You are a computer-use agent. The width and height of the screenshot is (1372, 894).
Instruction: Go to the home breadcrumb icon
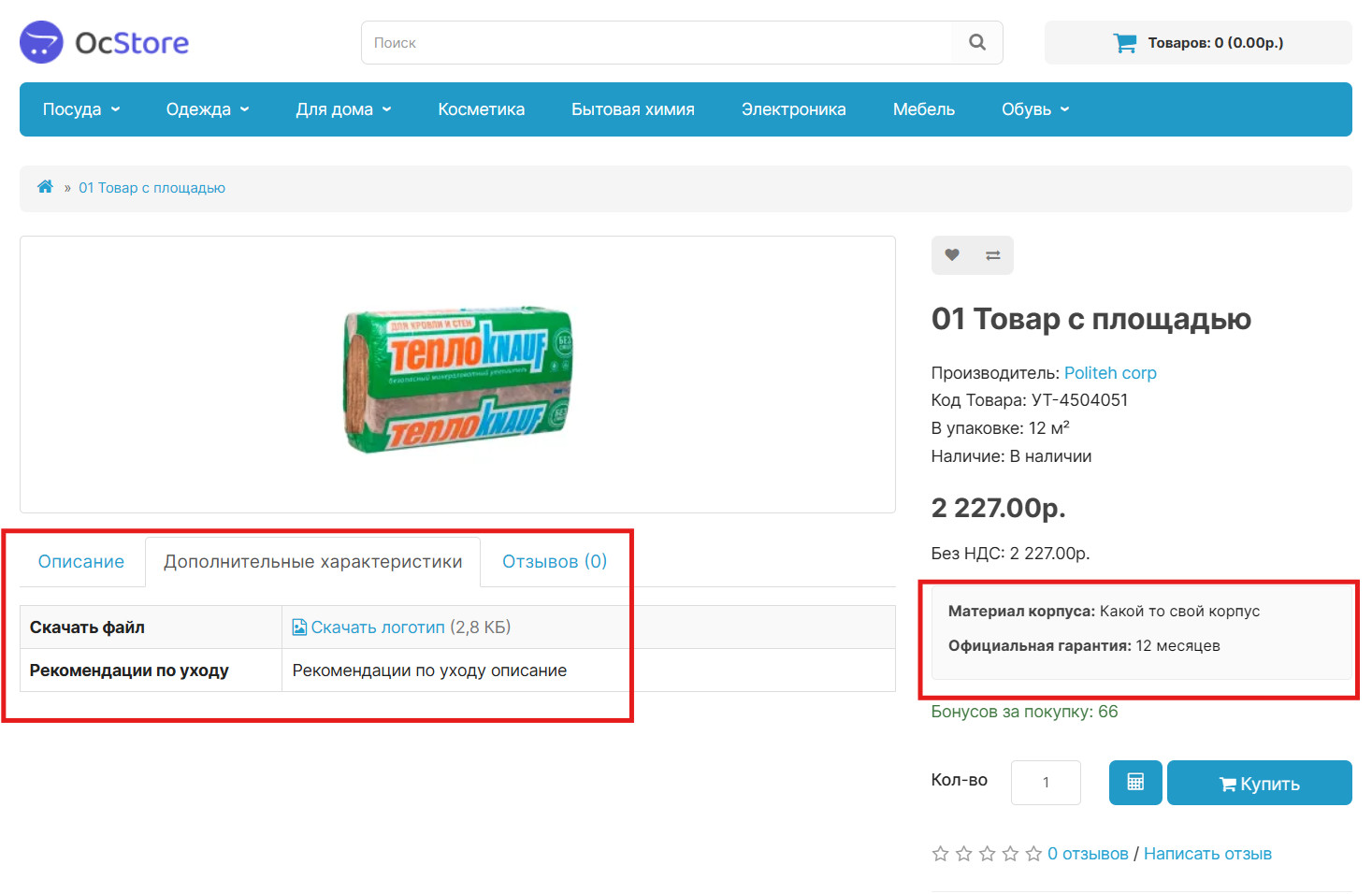tap(45, 187)
